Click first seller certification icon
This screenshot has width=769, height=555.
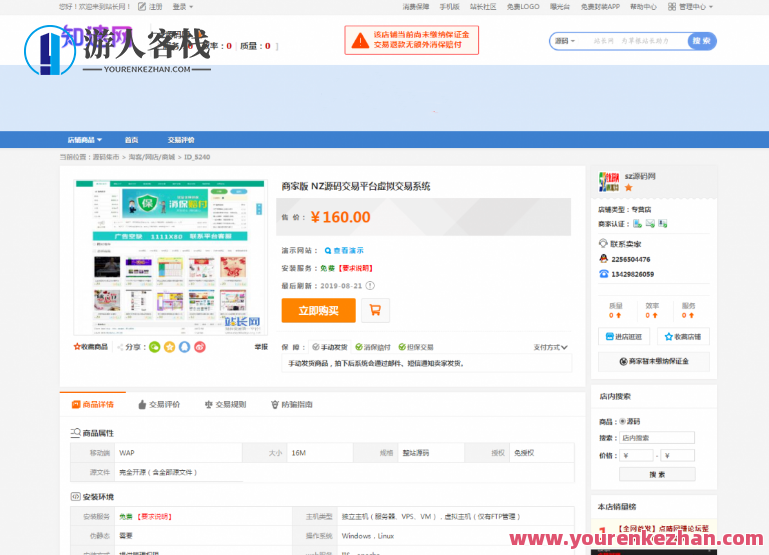pyautogui.click(x=637, y=224)
